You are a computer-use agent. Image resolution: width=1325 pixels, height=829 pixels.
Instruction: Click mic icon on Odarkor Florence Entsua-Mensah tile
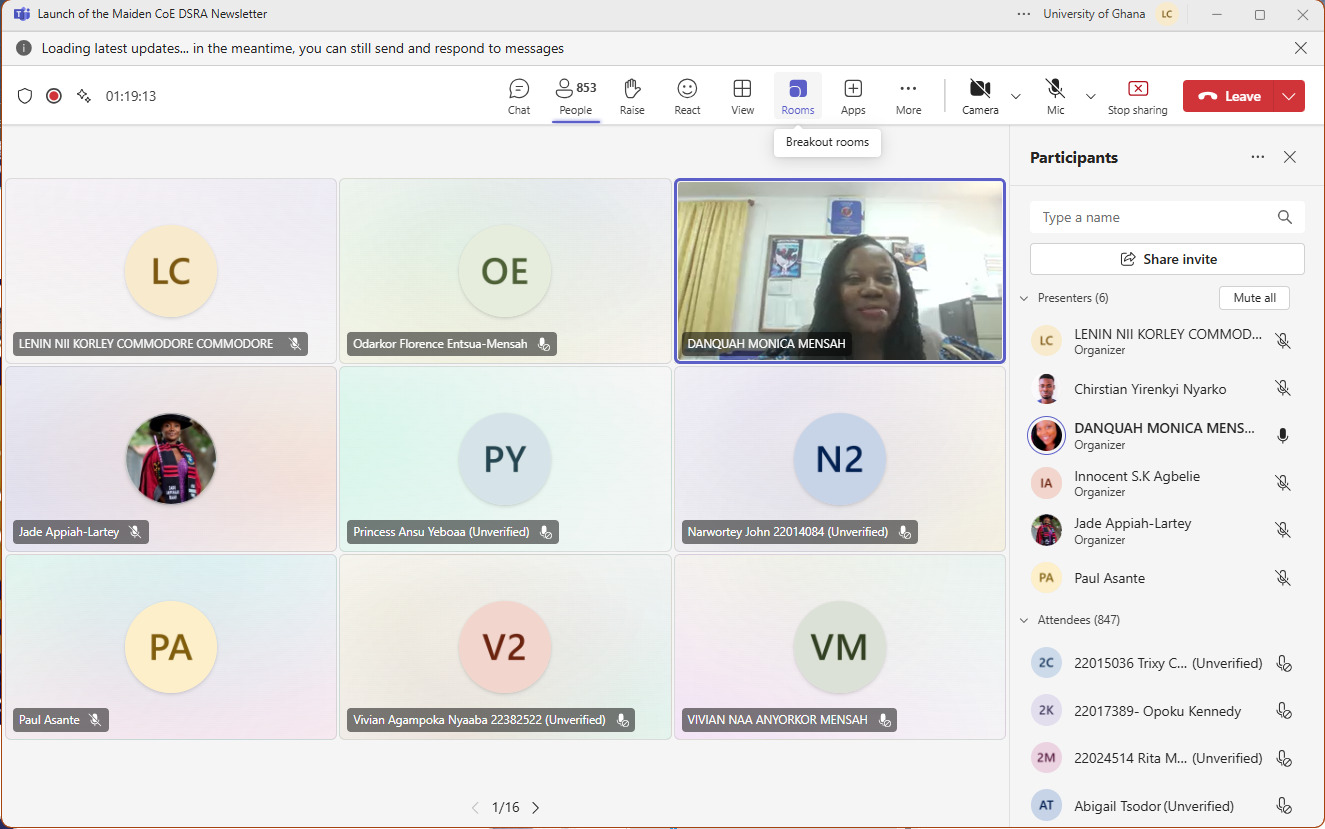(x=544, y=344)
